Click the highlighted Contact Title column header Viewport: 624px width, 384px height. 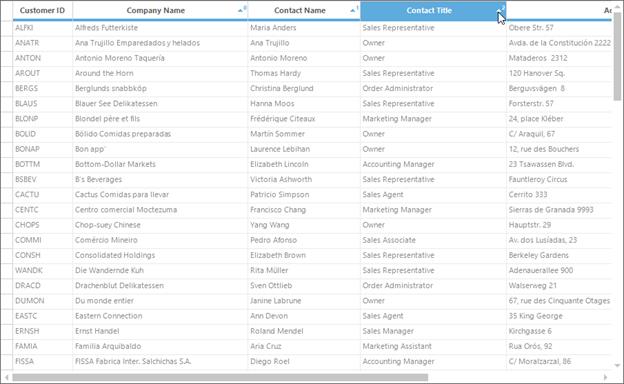[x=433, y=11]
